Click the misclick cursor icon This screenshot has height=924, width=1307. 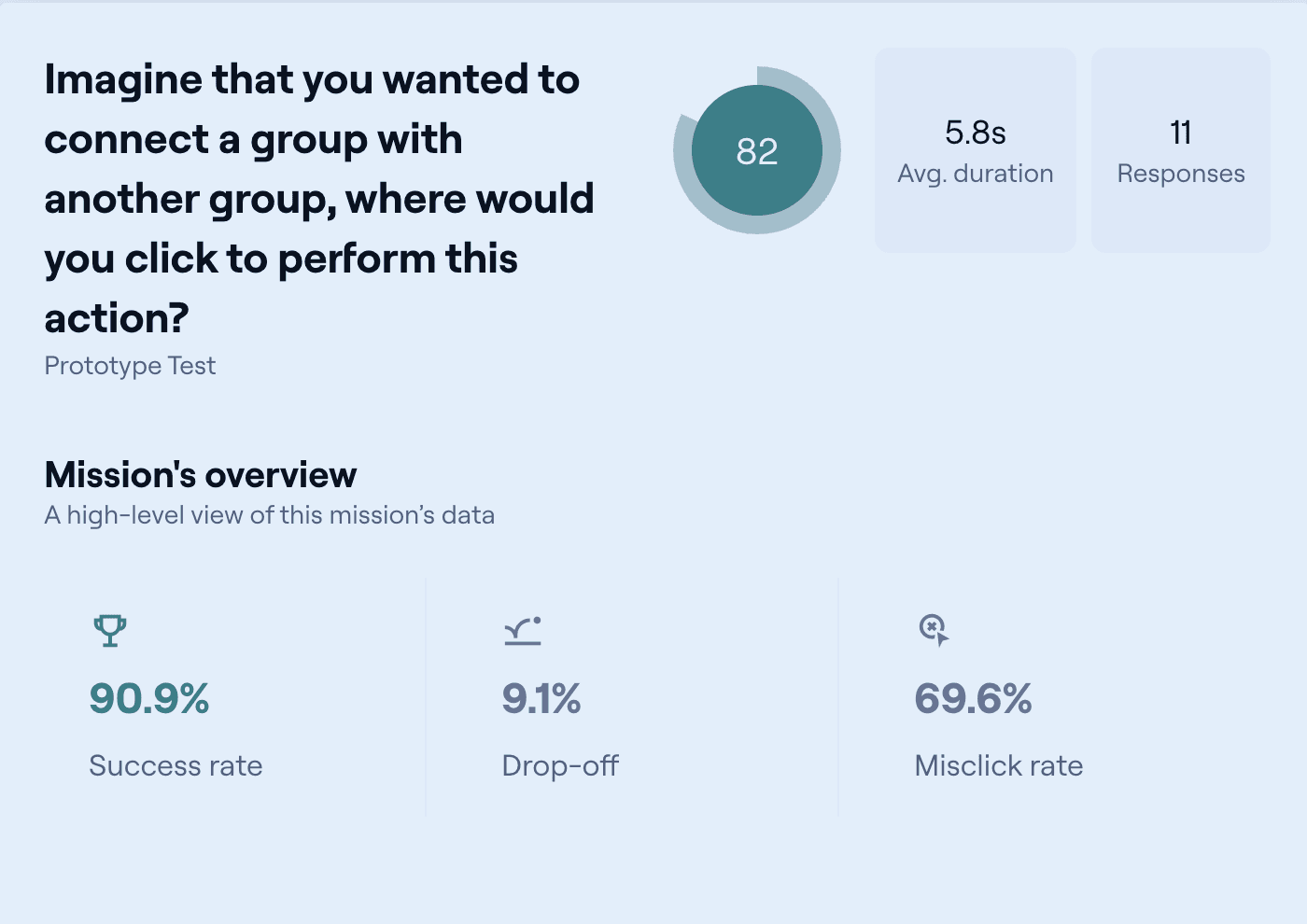934,630
